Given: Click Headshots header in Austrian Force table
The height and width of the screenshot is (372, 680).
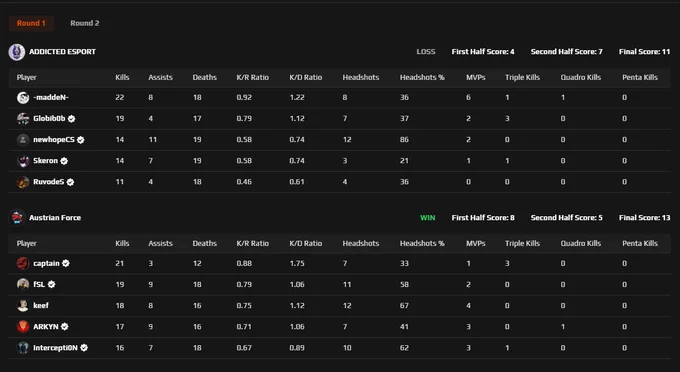Looking at the screenshot, I should point(361,243).
